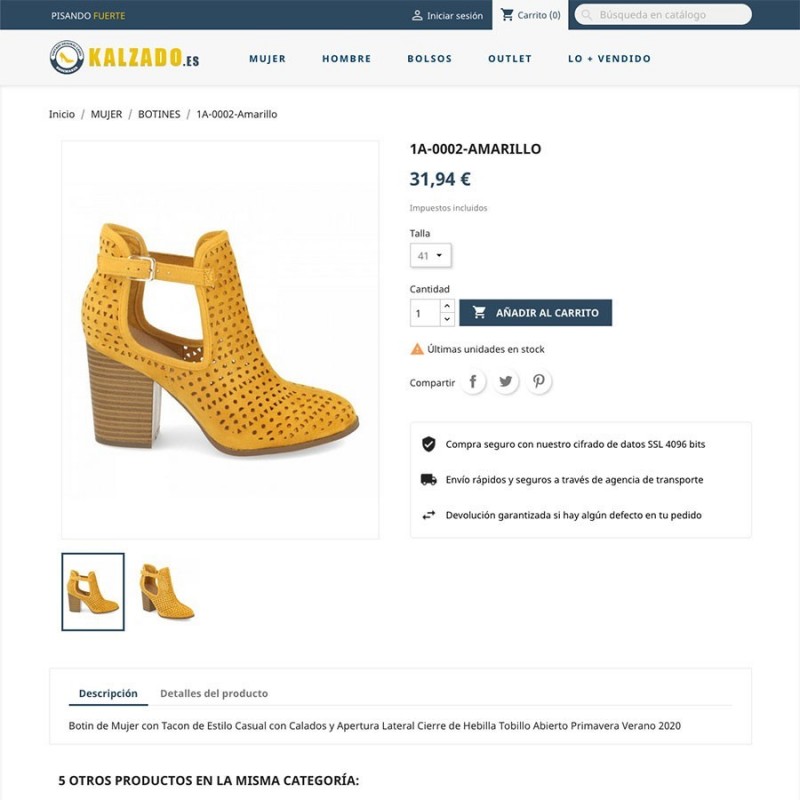Viewport: 800px width, 800px height.
Task: Select the second boot thumbnail
Action: [166, 591]
